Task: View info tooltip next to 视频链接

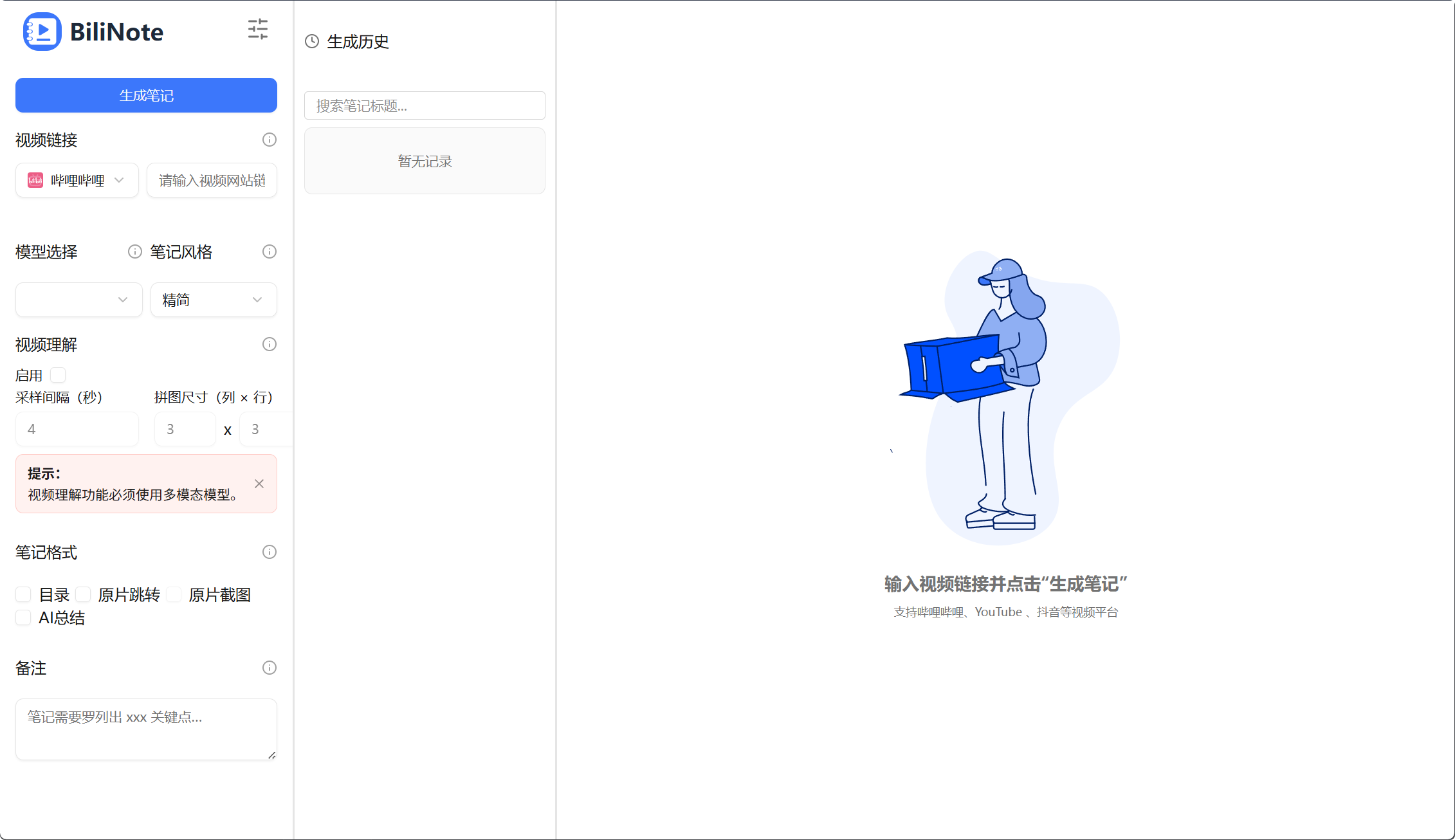Action: click(x=270, y=140)
